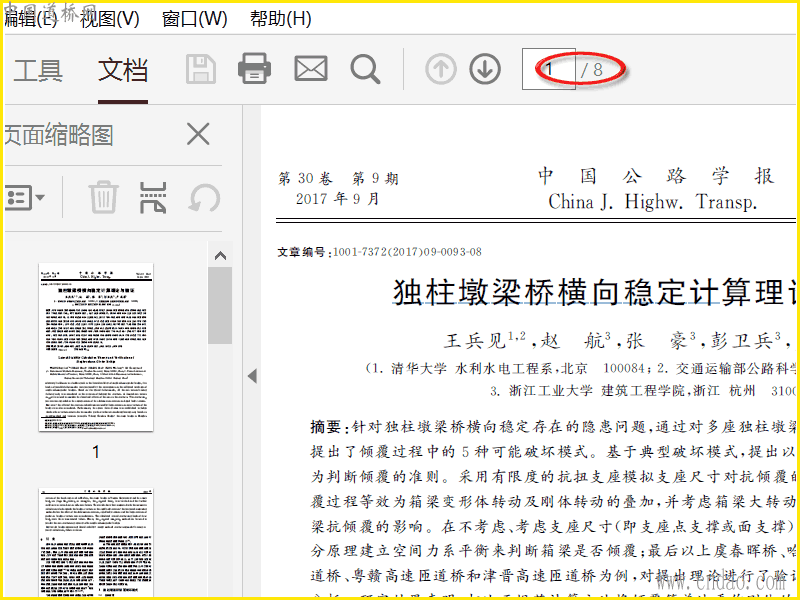Click the journal name China J. Highw. Transp.
The width and height of the screenshot is (800, 600).
click(x=653, y=202)
